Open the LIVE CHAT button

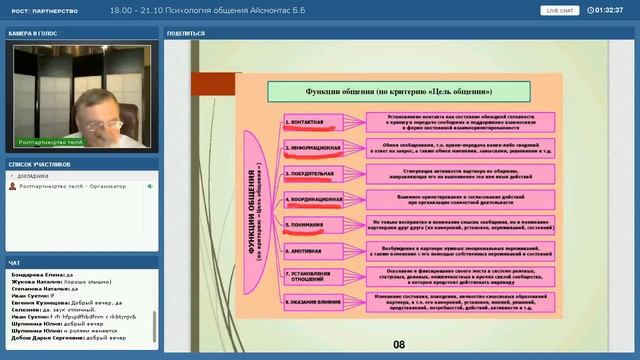[560, 11]
